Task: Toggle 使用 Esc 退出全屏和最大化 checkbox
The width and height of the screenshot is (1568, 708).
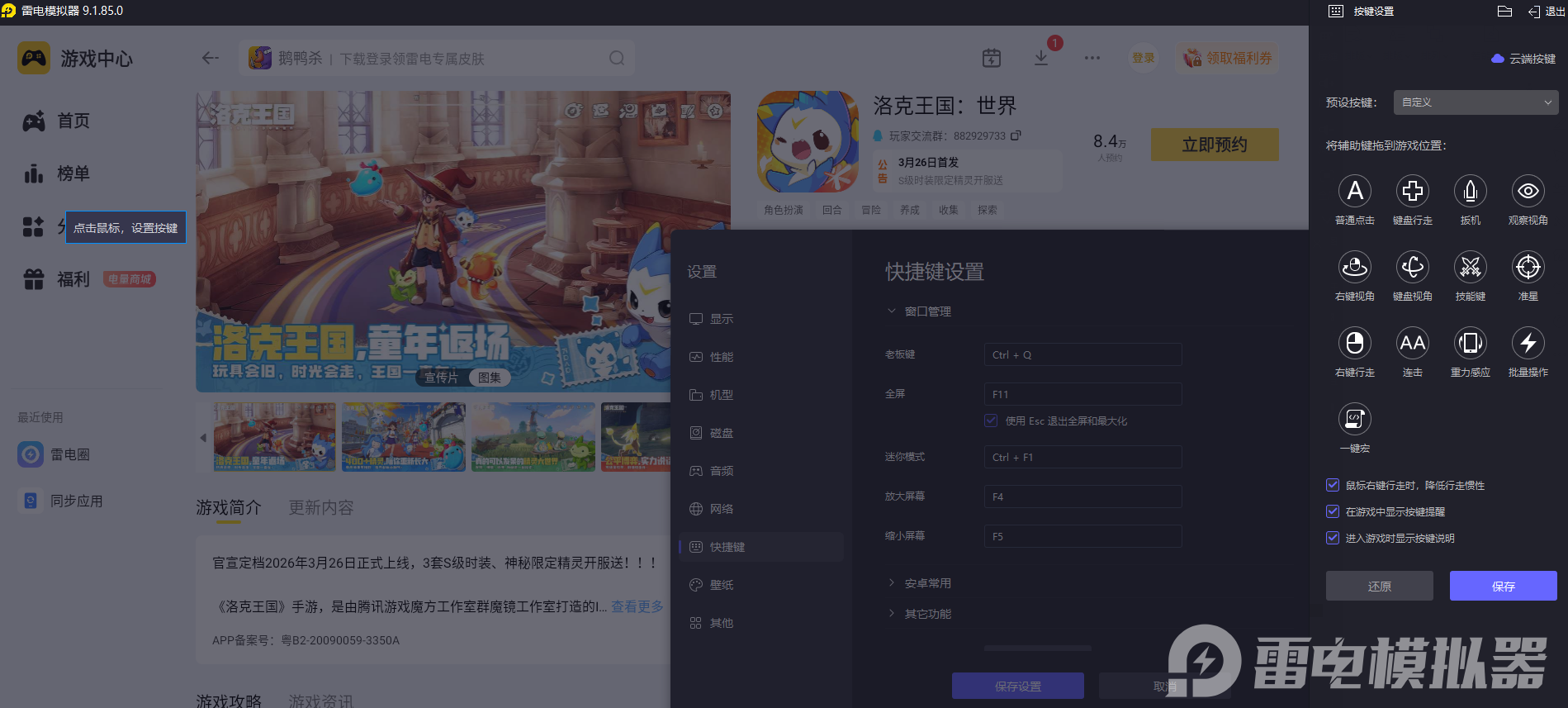Action: click(x=991, y=421)
